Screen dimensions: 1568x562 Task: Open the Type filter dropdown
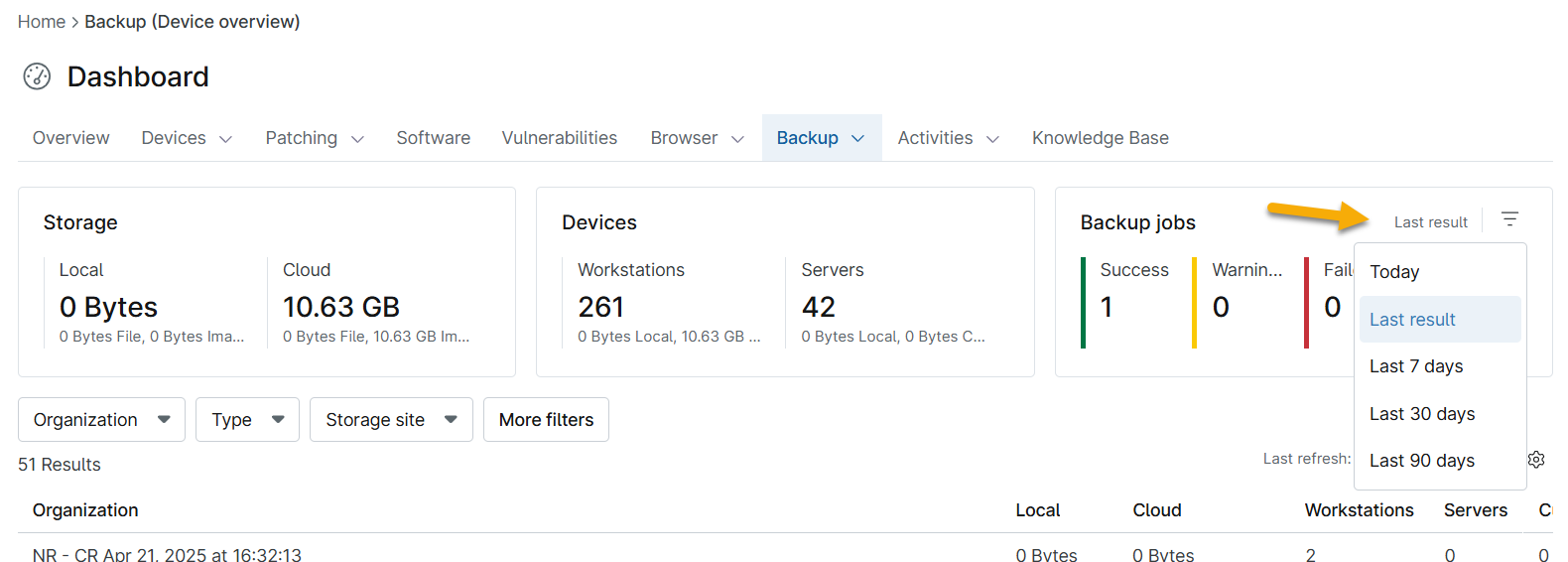247,420
